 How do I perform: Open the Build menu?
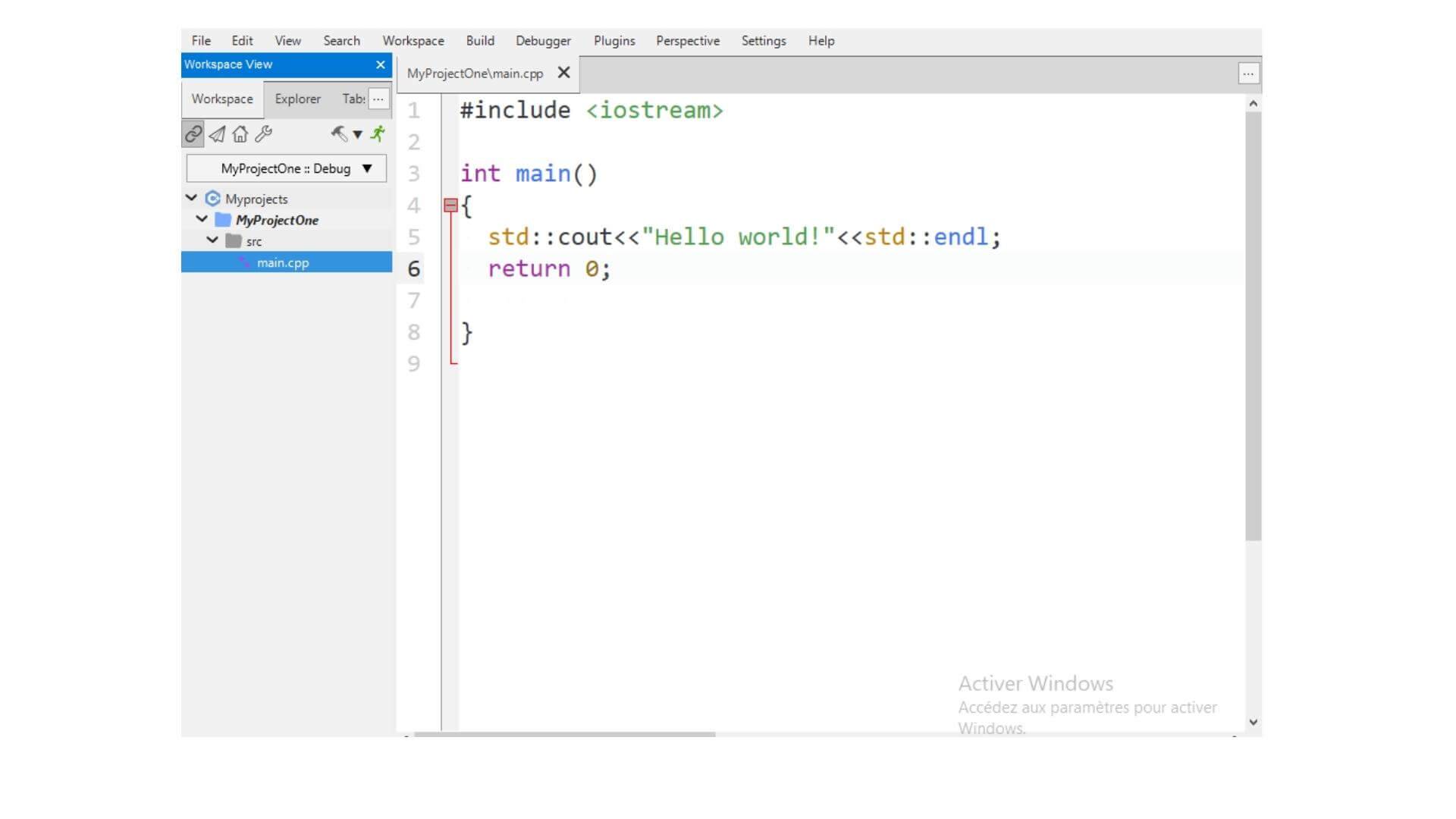click(x=479, y=41)
